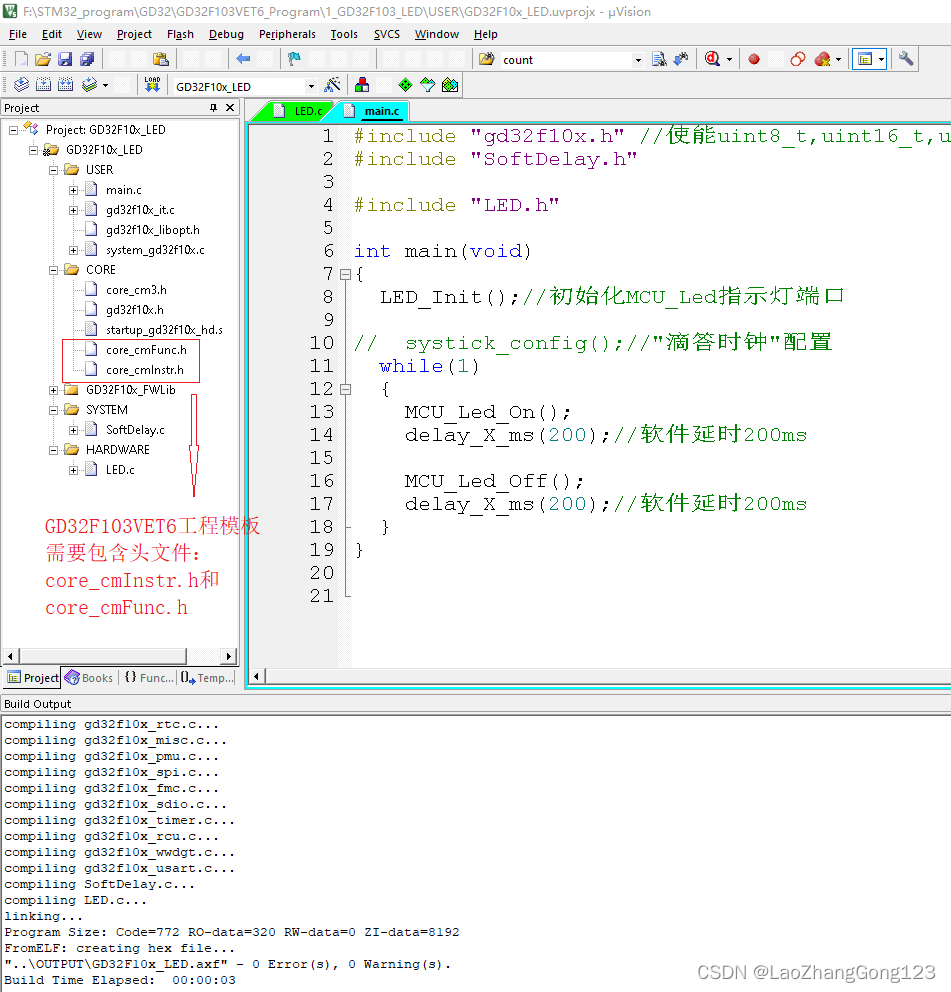Insert breakpoint with red dot icon
The image size is (951, 992).
coord(754,59)
